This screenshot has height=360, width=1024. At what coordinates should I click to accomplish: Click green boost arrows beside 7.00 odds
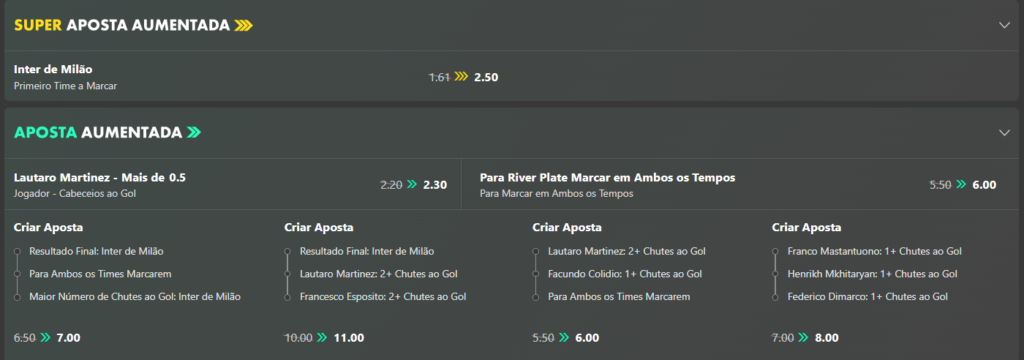click(x=803, y=338)
